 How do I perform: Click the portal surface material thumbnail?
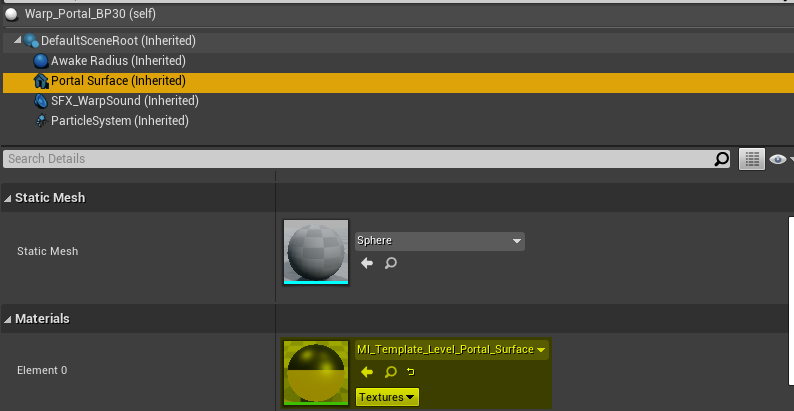(316, 373)
